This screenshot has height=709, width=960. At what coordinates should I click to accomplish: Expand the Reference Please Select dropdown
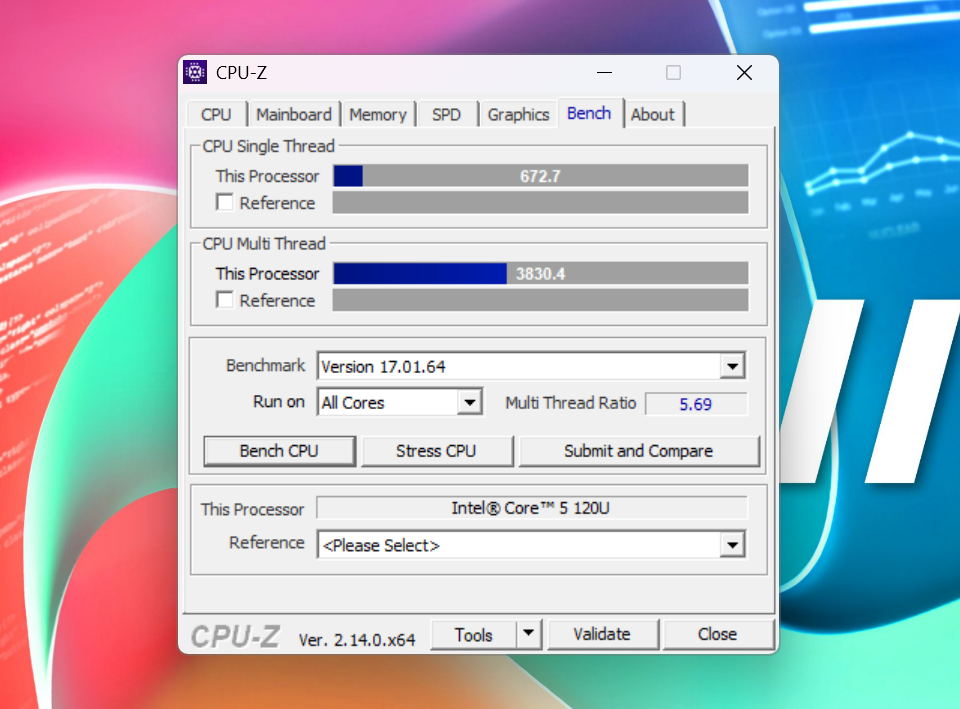point(732,545)
